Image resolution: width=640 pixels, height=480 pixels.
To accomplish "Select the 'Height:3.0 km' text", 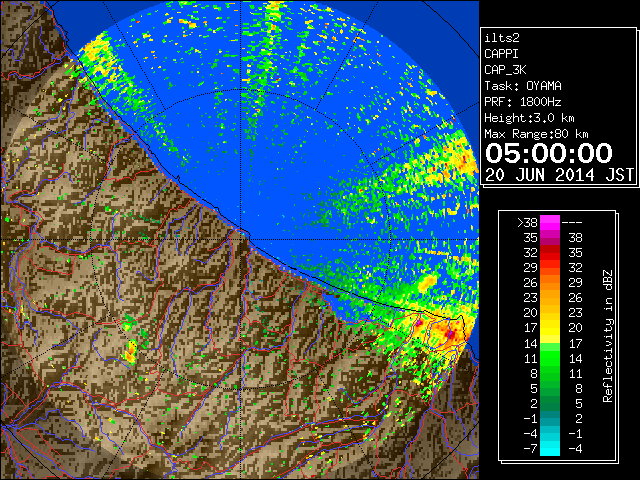I will (529, 118).
